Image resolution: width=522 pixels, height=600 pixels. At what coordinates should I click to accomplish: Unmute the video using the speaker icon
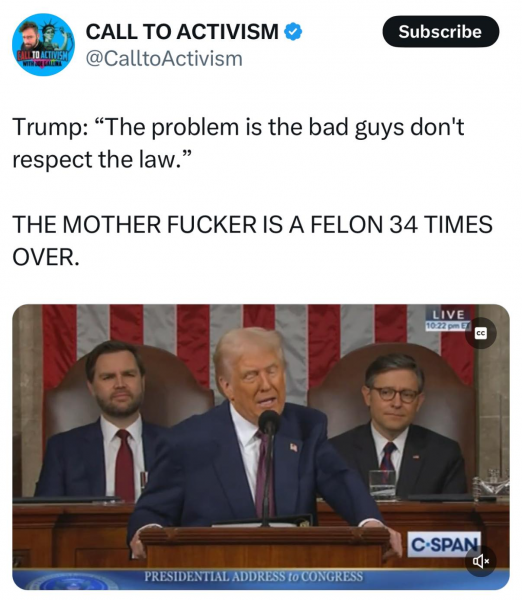pos(481,561)
